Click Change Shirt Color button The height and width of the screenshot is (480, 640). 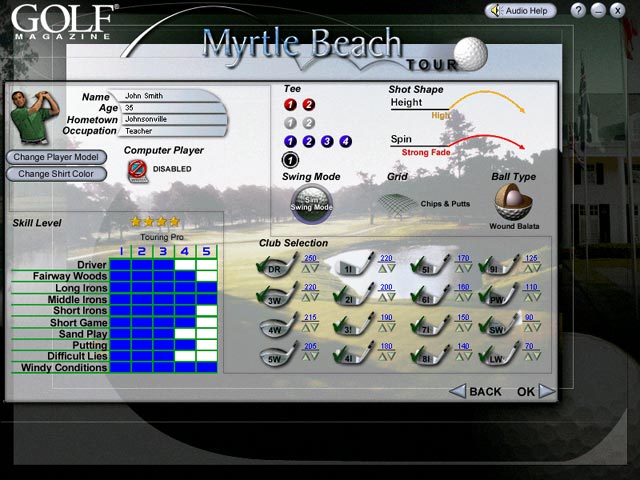click(x=56, y=174)
